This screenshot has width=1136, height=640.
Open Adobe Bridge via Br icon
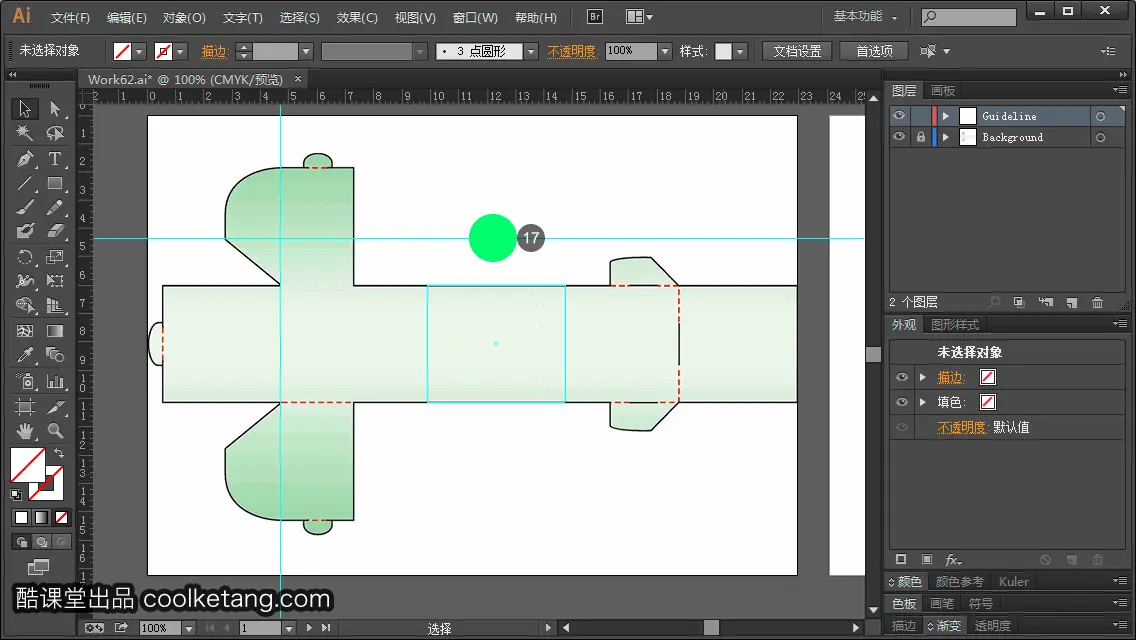[x=595, y=17]
